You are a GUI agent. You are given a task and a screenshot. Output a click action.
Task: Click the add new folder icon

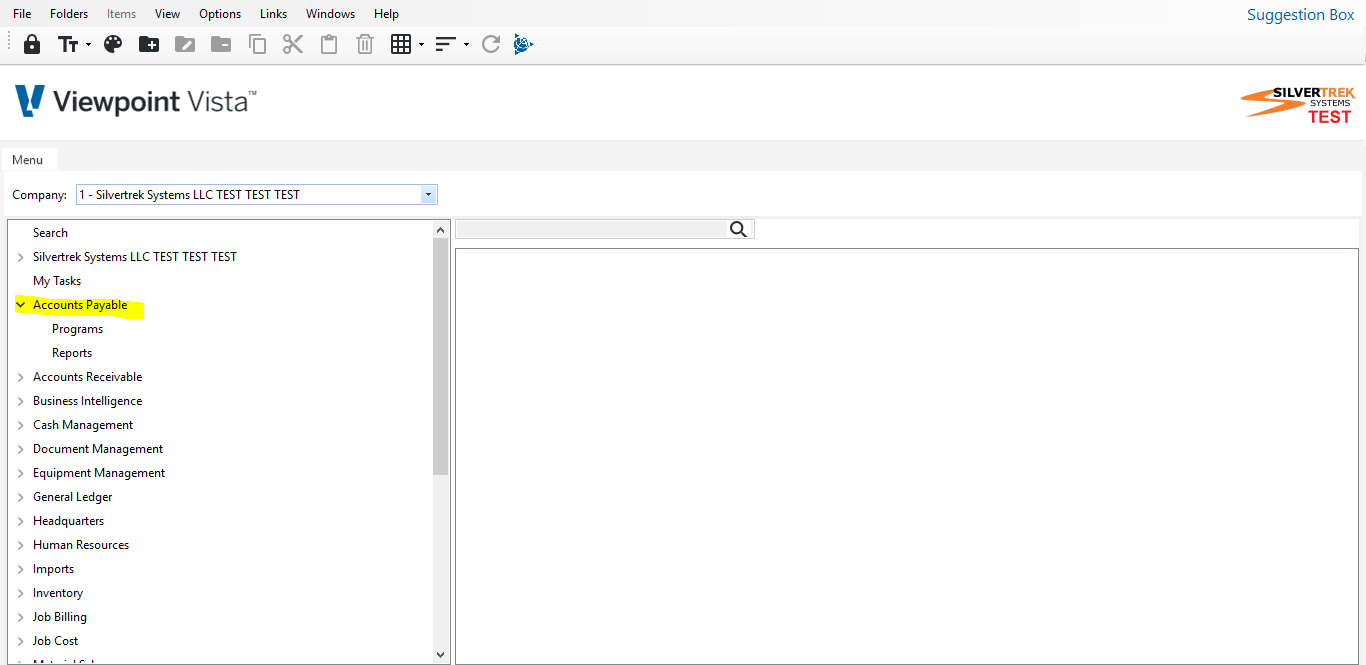149,44
